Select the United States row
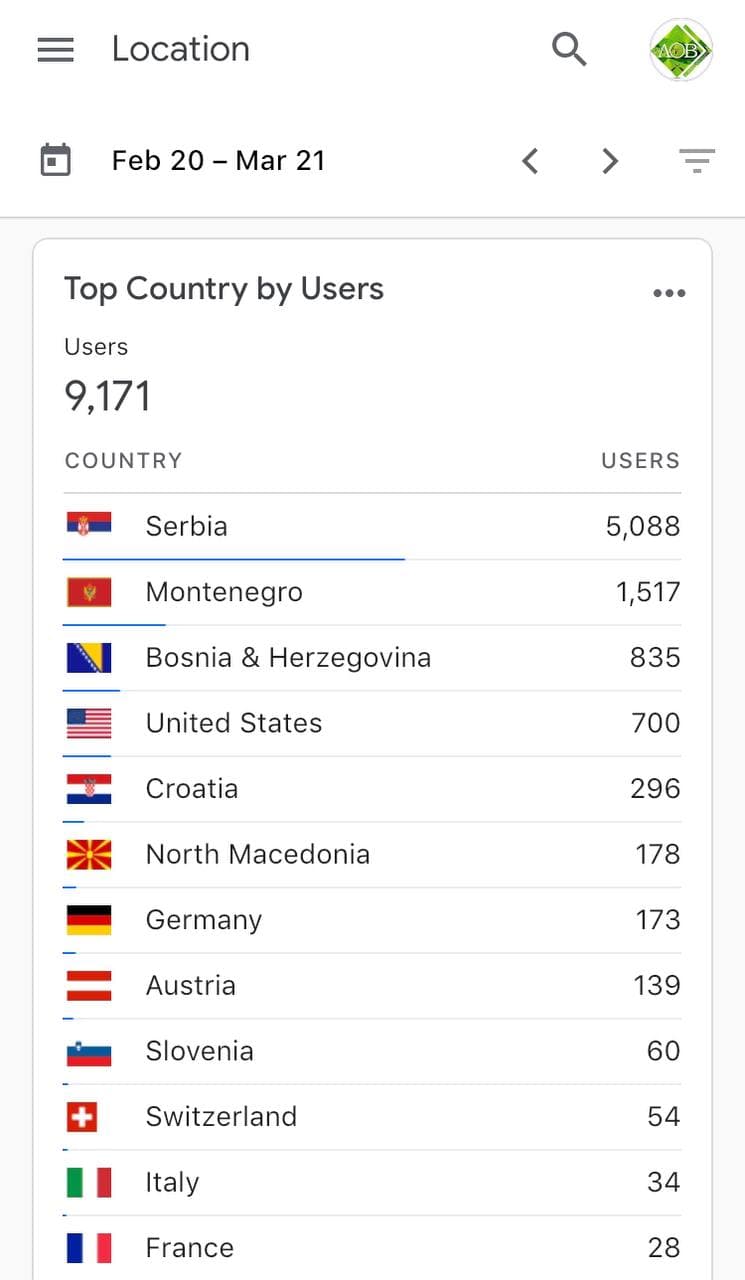 372,723
